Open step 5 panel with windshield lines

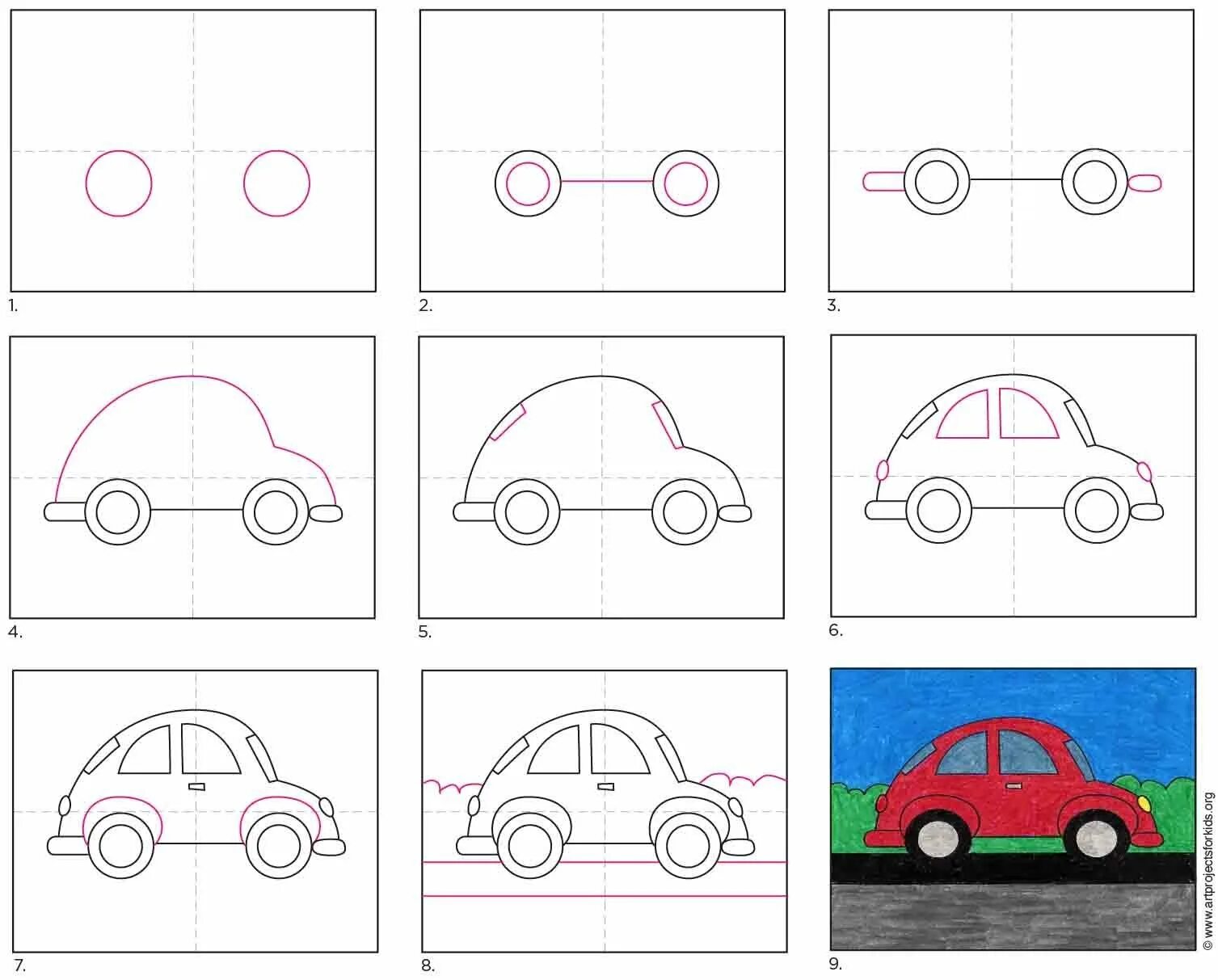point(601,477)
